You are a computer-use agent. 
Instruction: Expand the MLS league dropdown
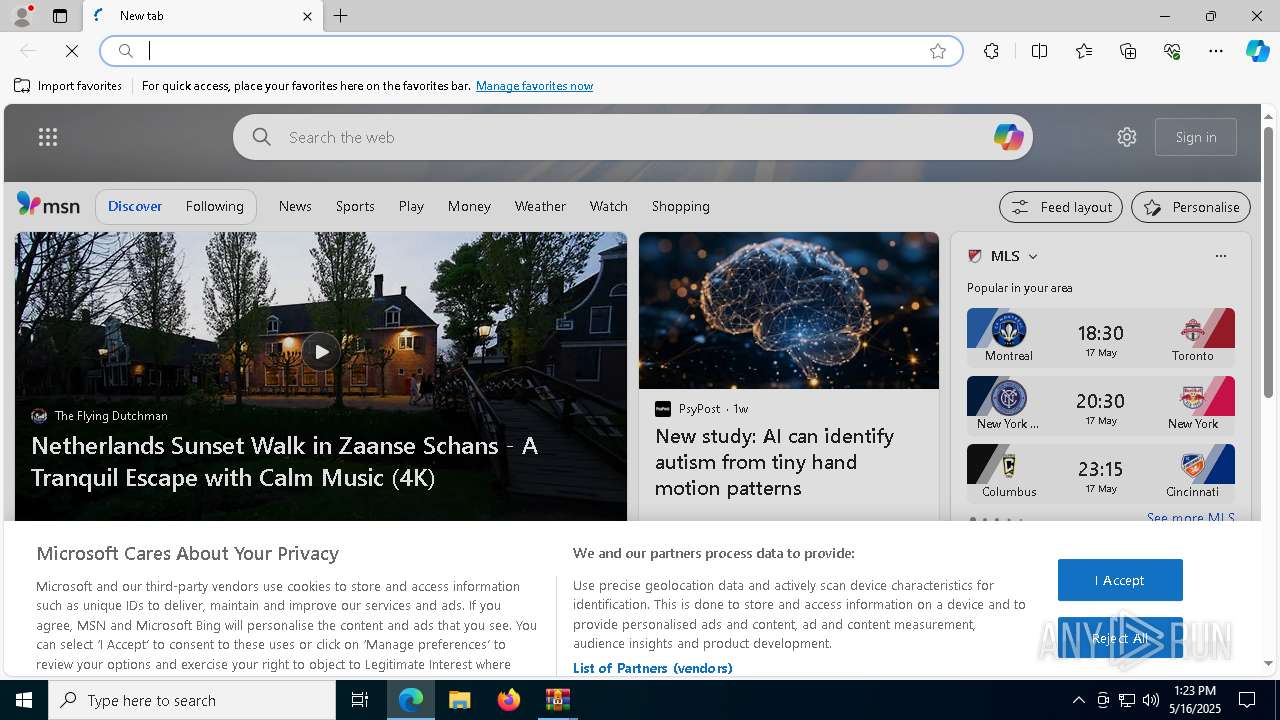point(1033,257)
